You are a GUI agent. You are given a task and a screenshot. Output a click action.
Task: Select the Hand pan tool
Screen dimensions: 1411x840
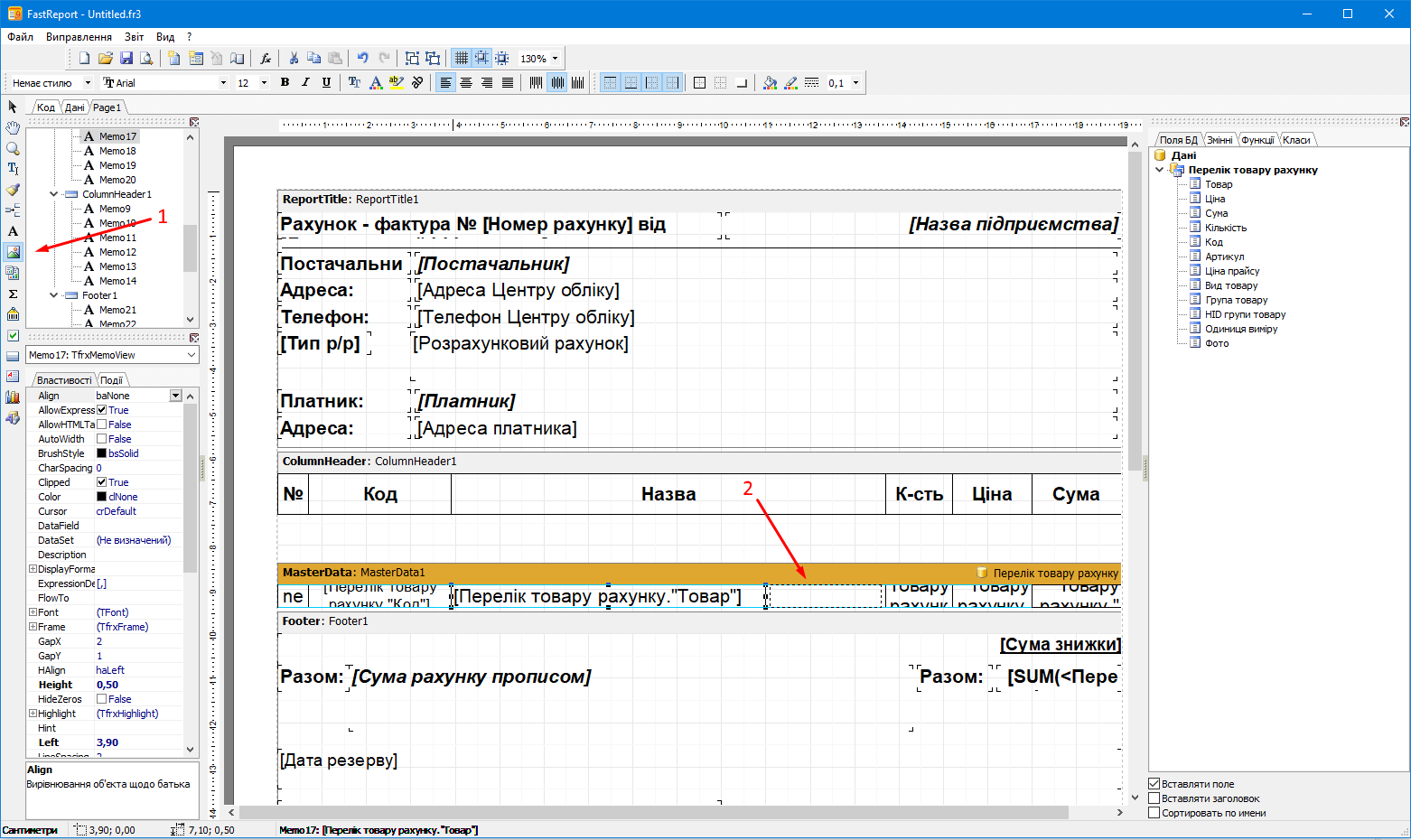coord(13,127)
